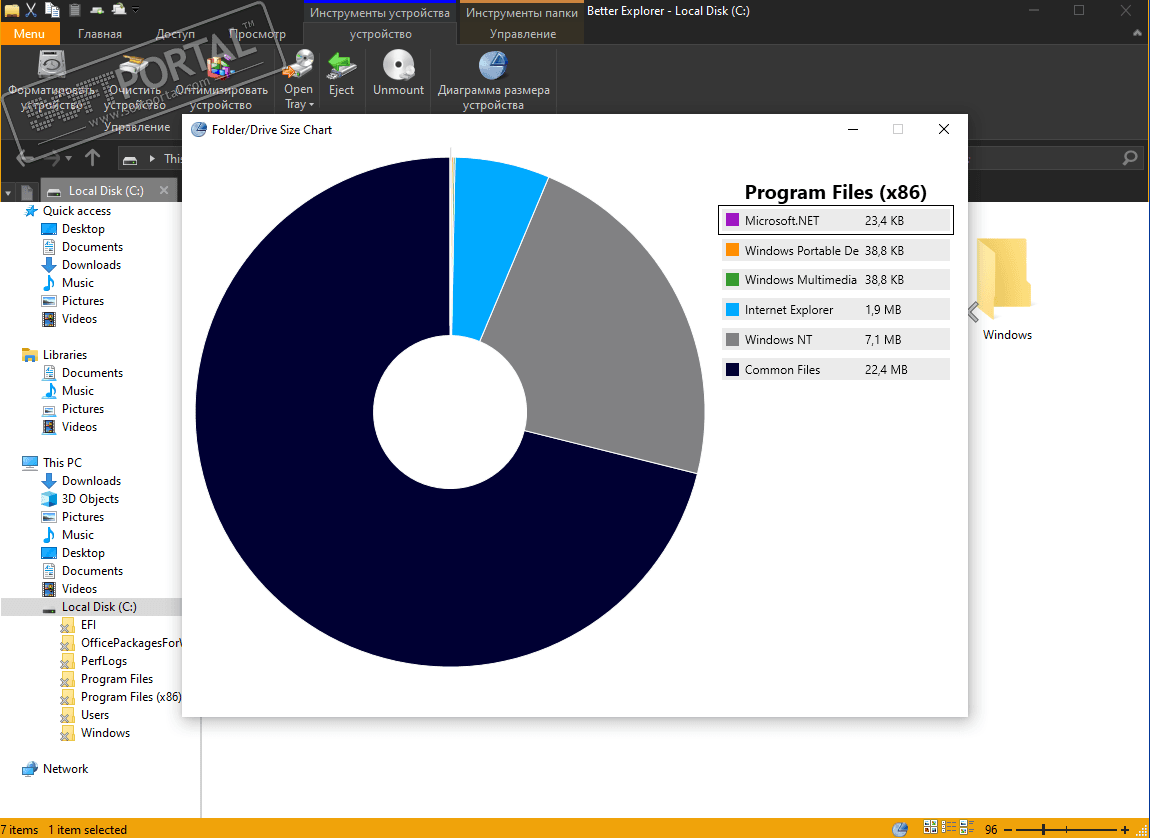Select Libraries in navigation pane
The image size is (1150, 838).
[x=65, y=354]
